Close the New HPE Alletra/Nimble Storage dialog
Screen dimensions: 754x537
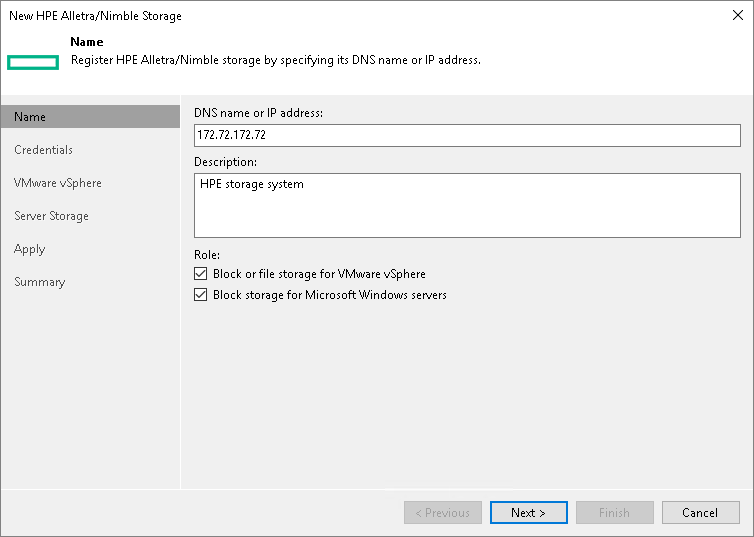(738, 15)
